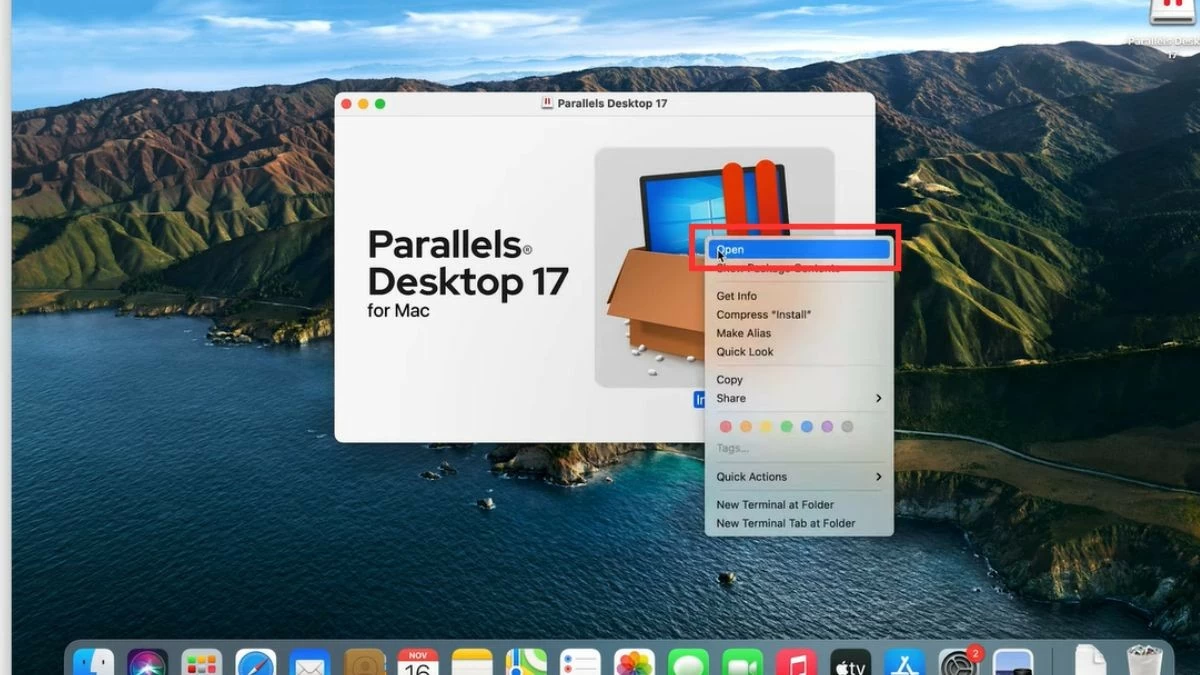Open System Preferences with the notification badge

click(958, 660)
